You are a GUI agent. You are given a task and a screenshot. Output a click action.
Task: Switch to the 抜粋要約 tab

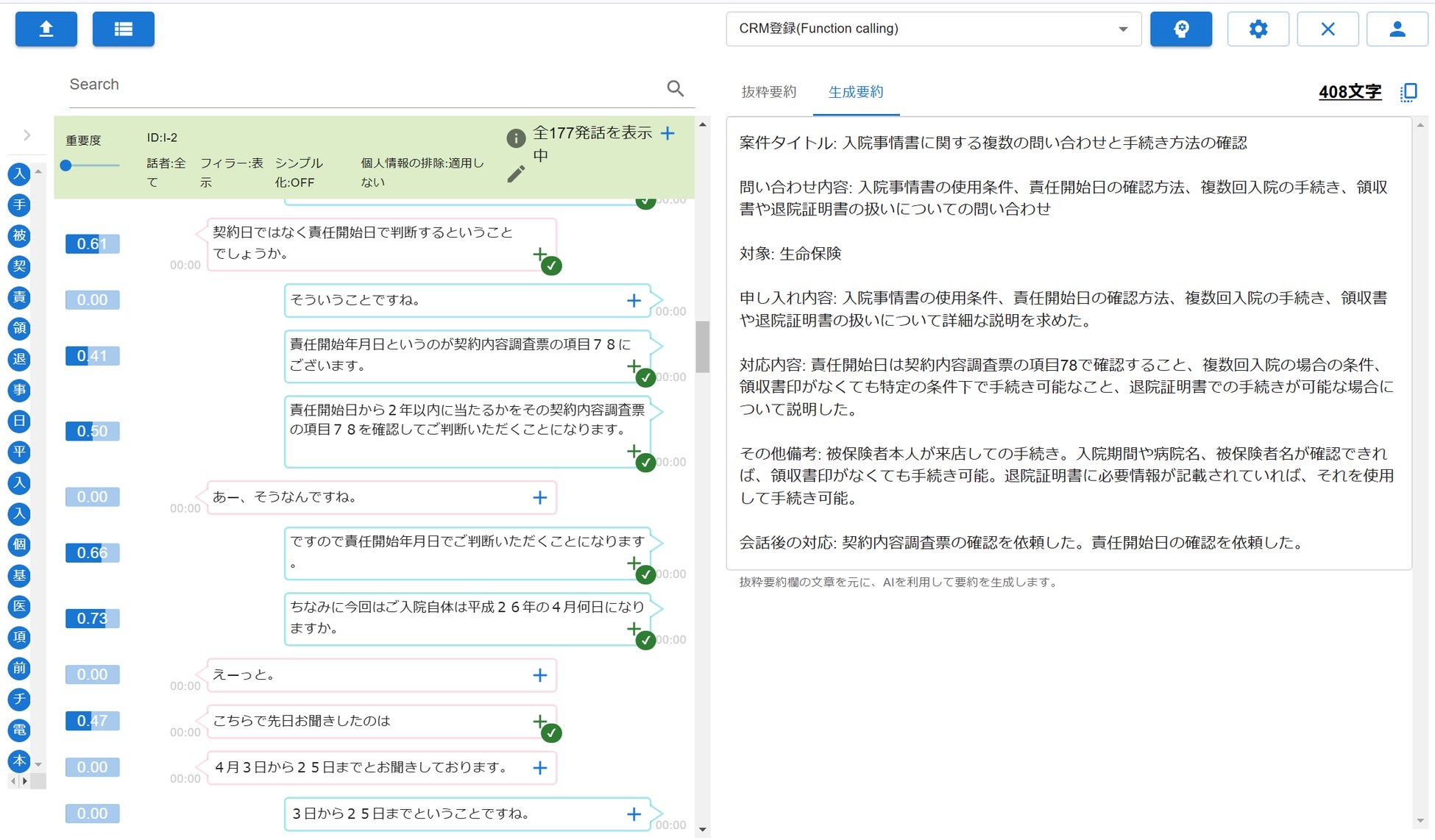click(x=768, y=92)
